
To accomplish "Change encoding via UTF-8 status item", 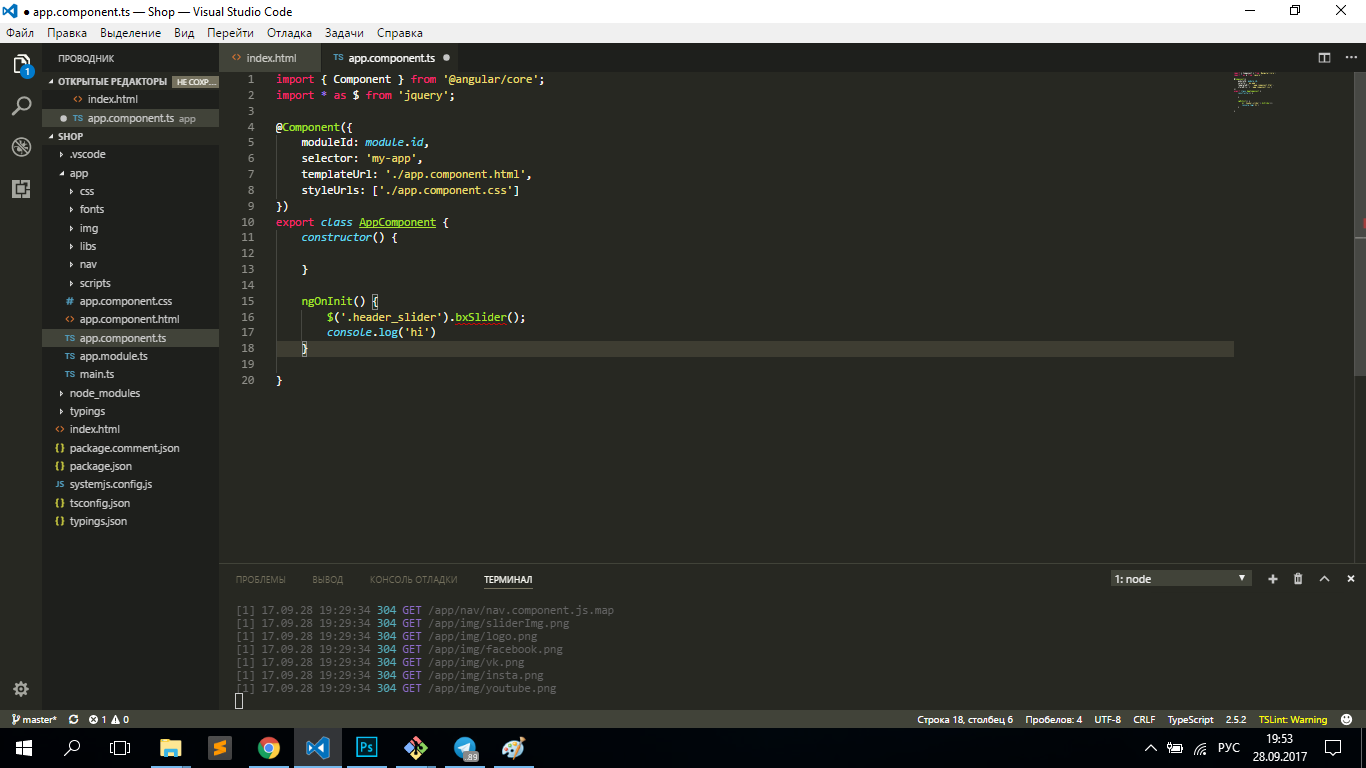I will tap(1107, 719).
